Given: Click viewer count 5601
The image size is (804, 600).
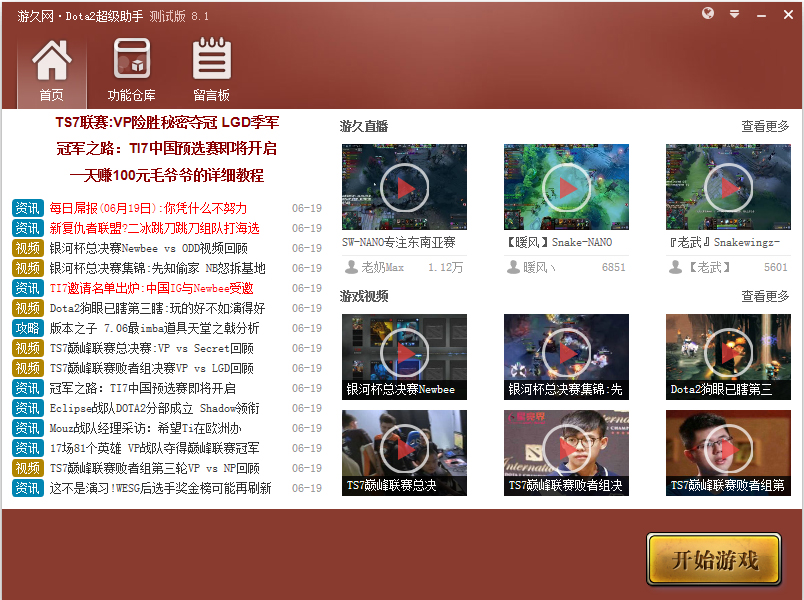Looking at the screenshot, I should (775, 267).
